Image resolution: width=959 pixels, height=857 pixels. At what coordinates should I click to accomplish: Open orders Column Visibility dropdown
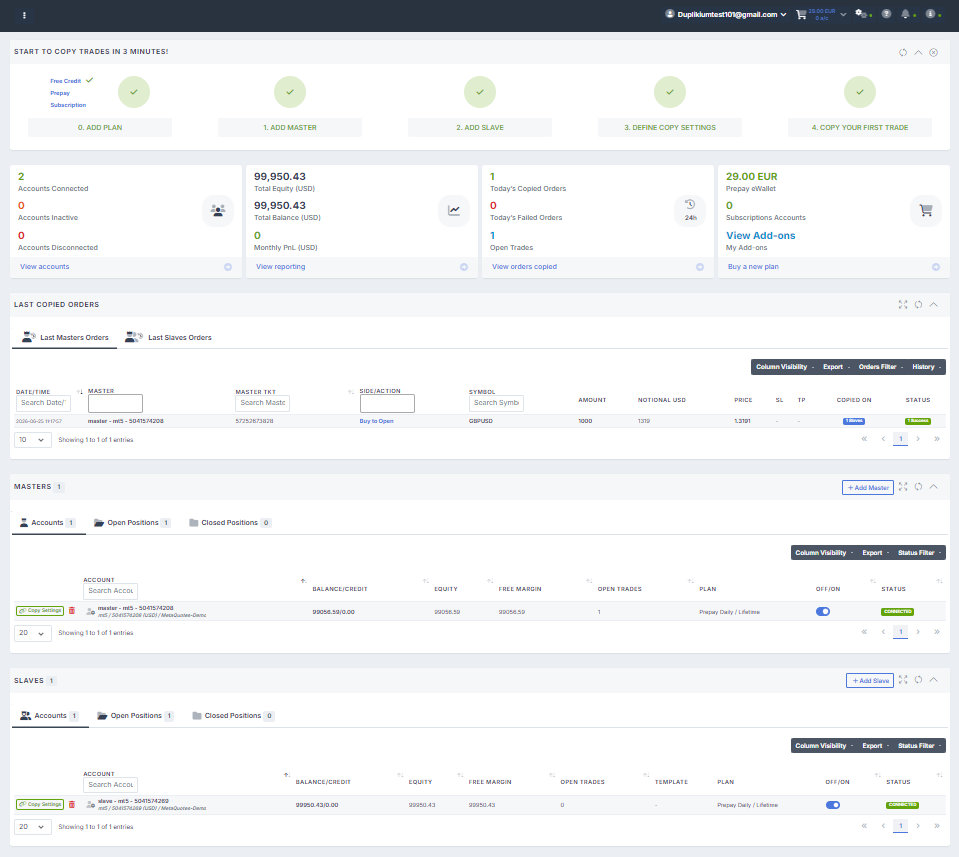pyautogui.click(x=785, y=367)
